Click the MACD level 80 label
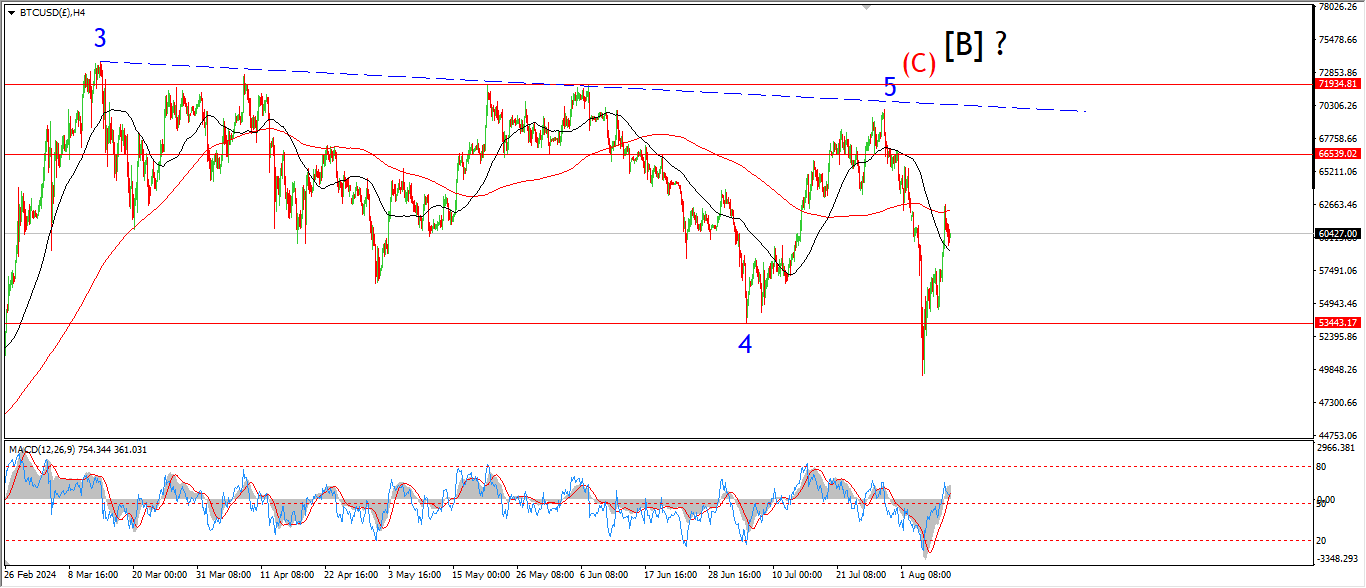Image resolution: width=1366 pixels, height=588 pixels. coord(1324,466)
